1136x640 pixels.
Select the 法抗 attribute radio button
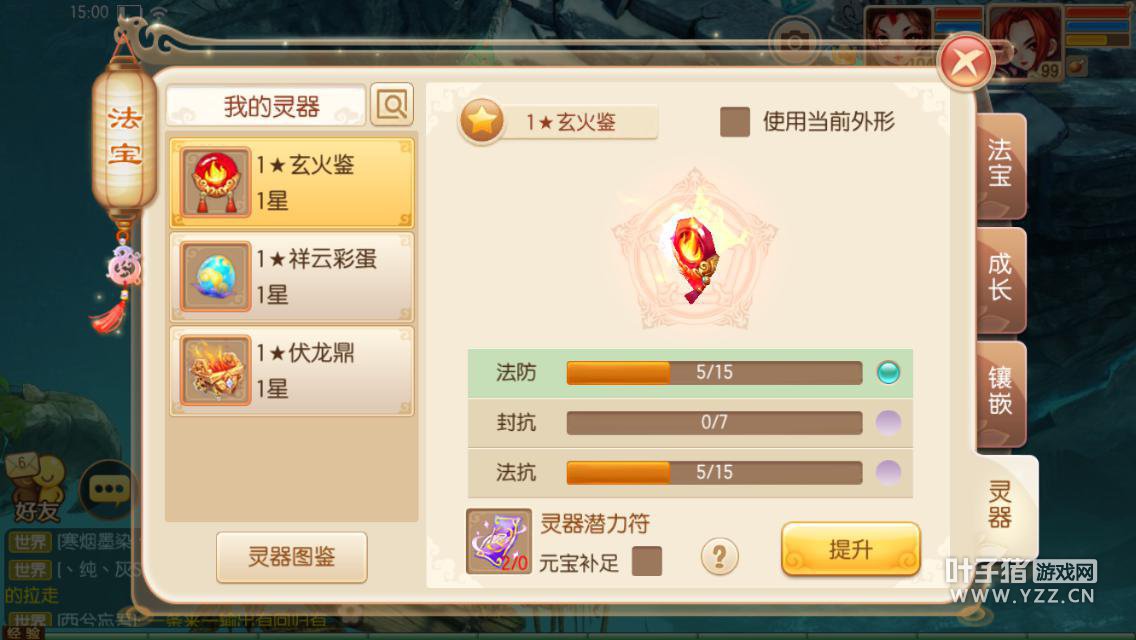888,473
